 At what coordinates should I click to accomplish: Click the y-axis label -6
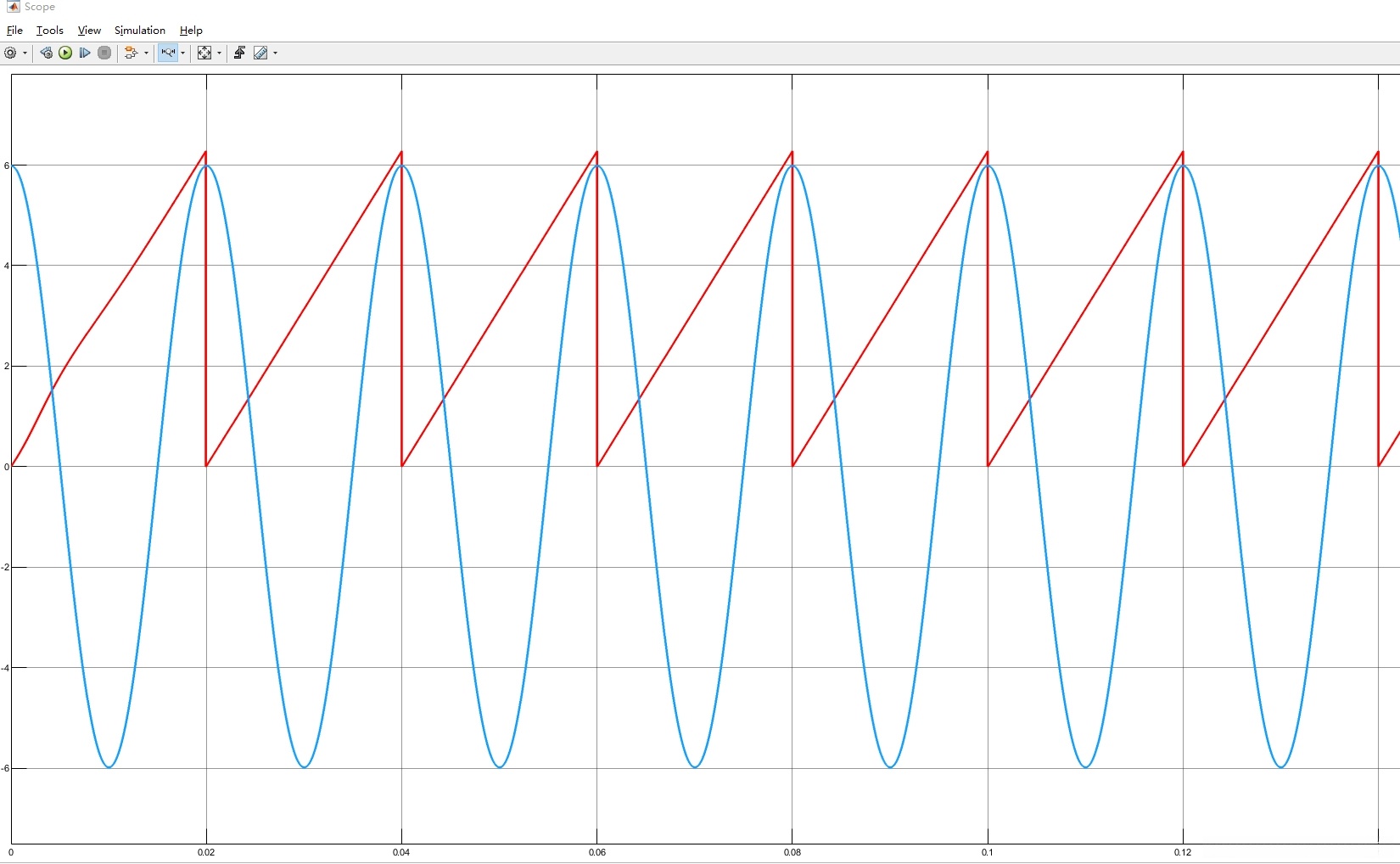click(x=6, y=768)
